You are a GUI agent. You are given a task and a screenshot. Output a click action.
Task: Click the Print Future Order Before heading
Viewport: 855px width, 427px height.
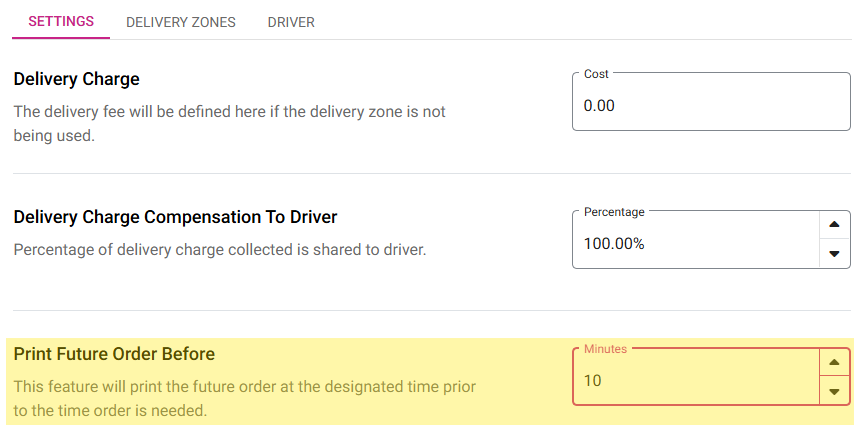pyautogui.click(x=114, y=354)
